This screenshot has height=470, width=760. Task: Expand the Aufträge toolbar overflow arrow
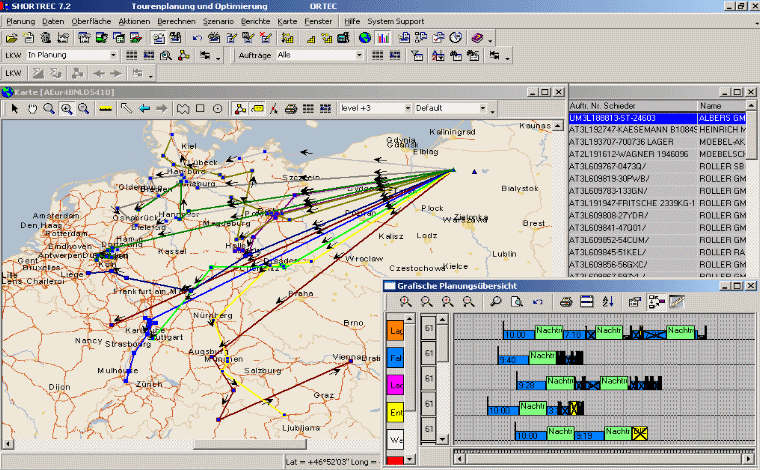pos(507,59)
